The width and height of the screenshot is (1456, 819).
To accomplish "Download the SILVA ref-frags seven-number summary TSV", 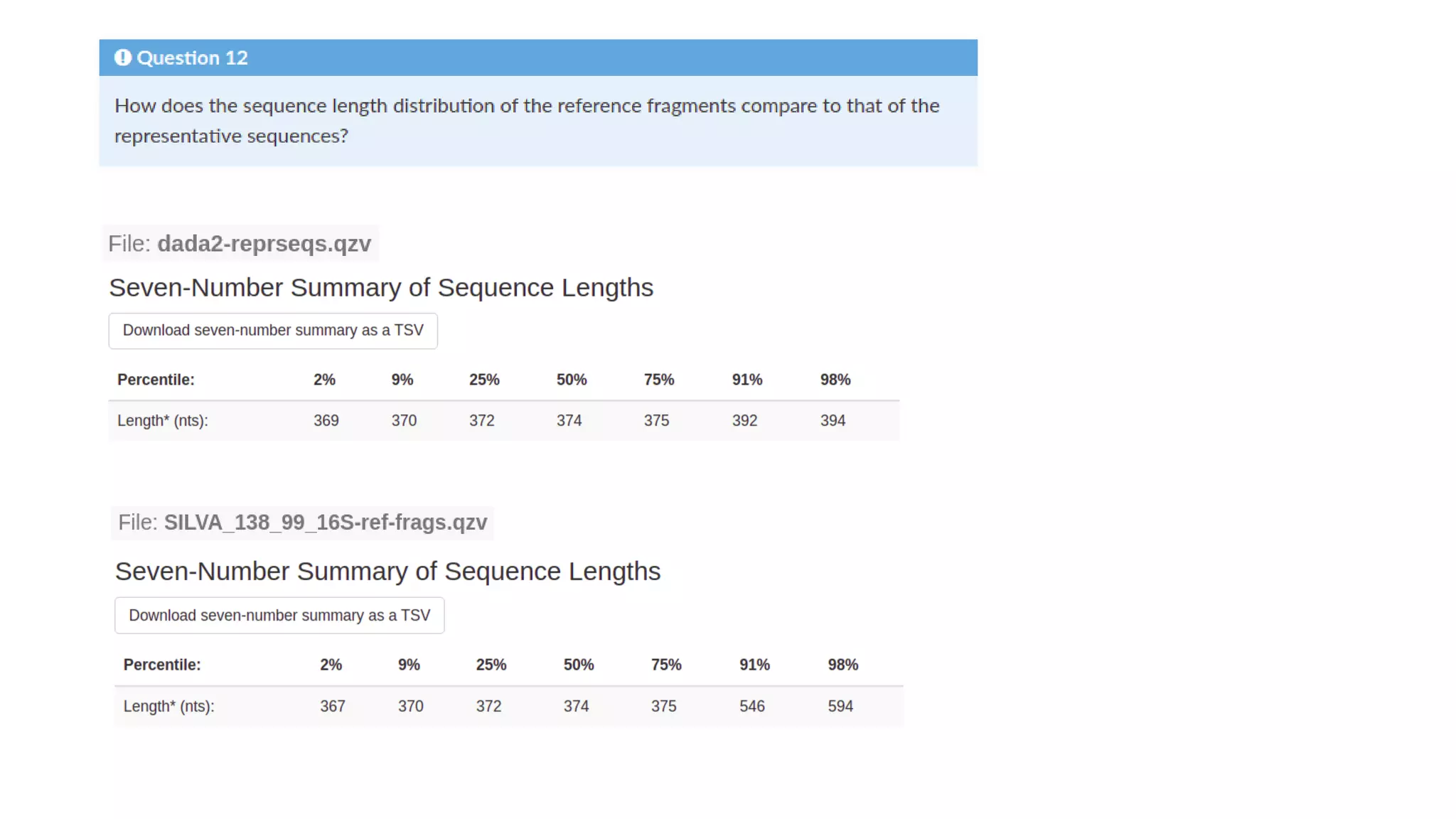I will coord(279,616).
